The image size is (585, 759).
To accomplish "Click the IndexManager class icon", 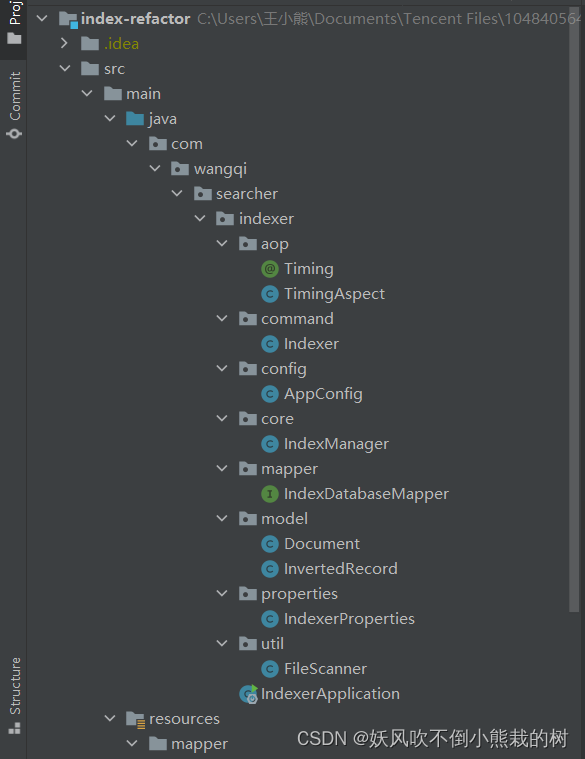I will coord(270,443).
